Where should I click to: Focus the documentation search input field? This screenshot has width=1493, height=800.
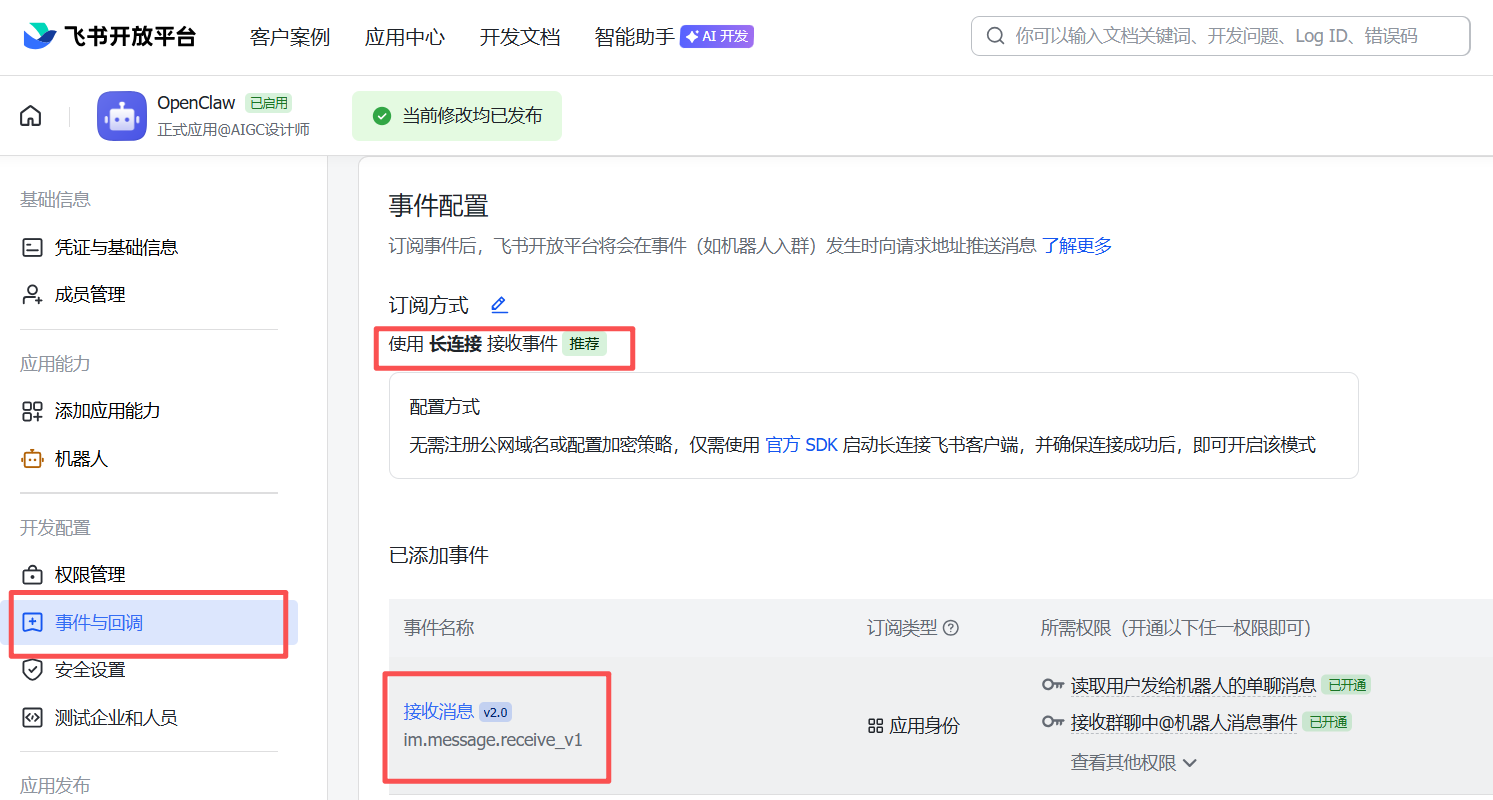click(1230, 37)
